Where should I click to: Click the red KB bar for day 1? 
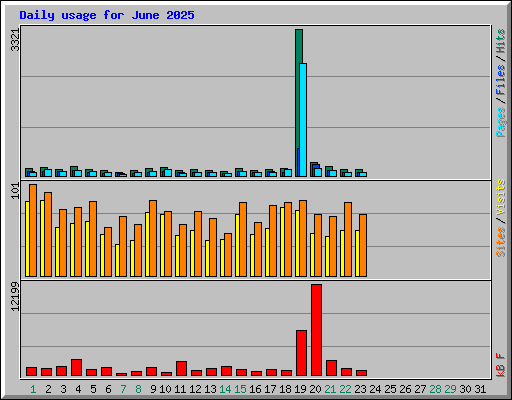point(31,371)
